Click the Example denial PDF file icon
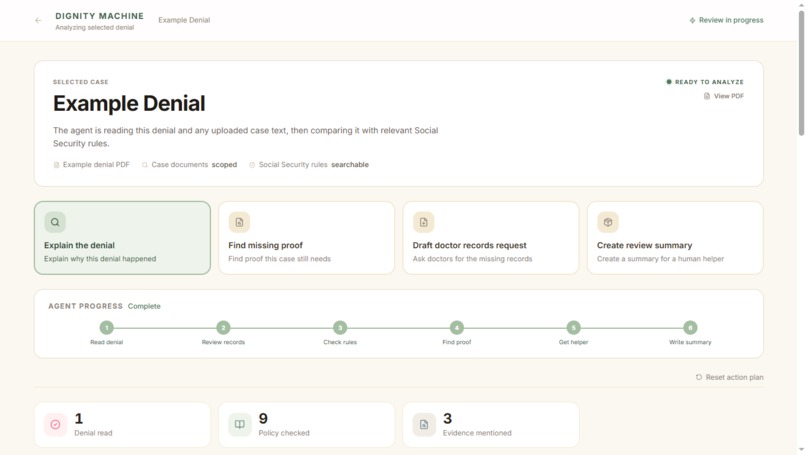The height and width of the screenshot is (455, 806). click(57, 165)
